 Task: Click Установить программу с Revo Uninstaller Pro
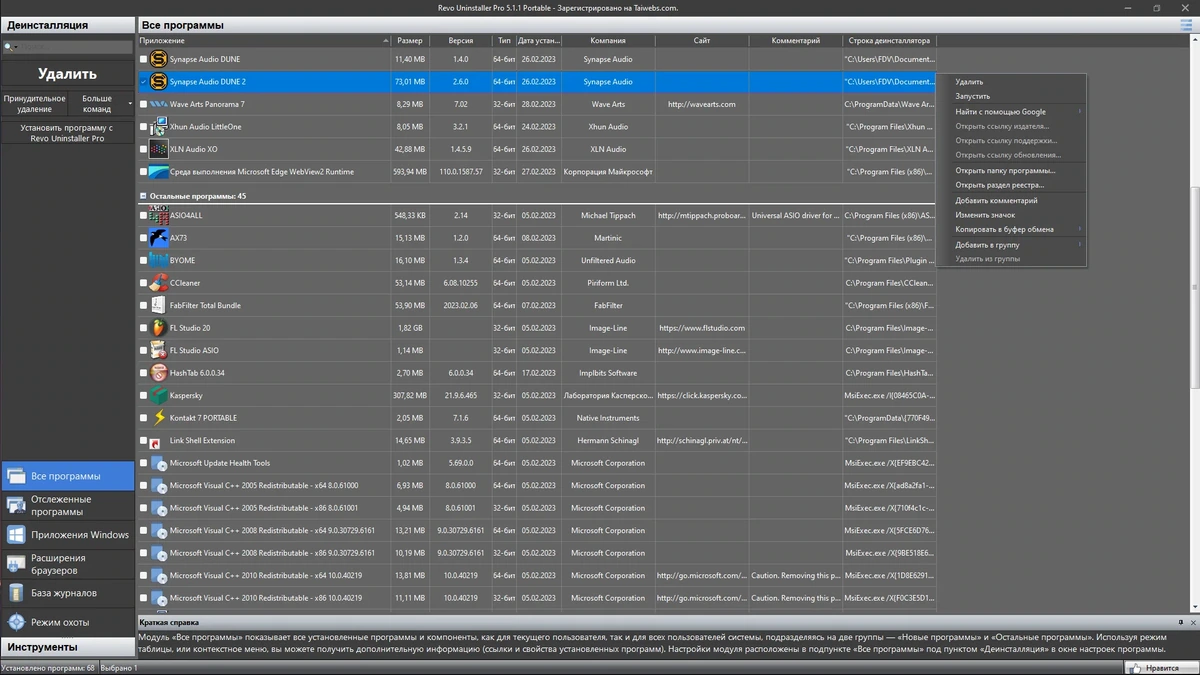point(67,133)
